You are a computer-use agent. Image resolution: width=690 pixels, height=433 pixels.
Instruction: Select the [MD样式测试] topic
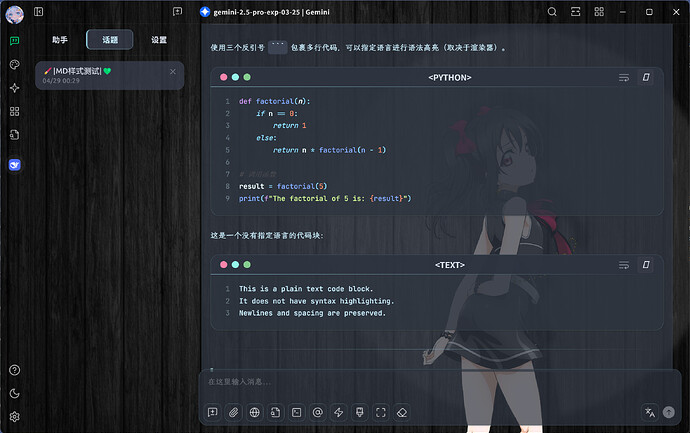[x=110, y=75]
